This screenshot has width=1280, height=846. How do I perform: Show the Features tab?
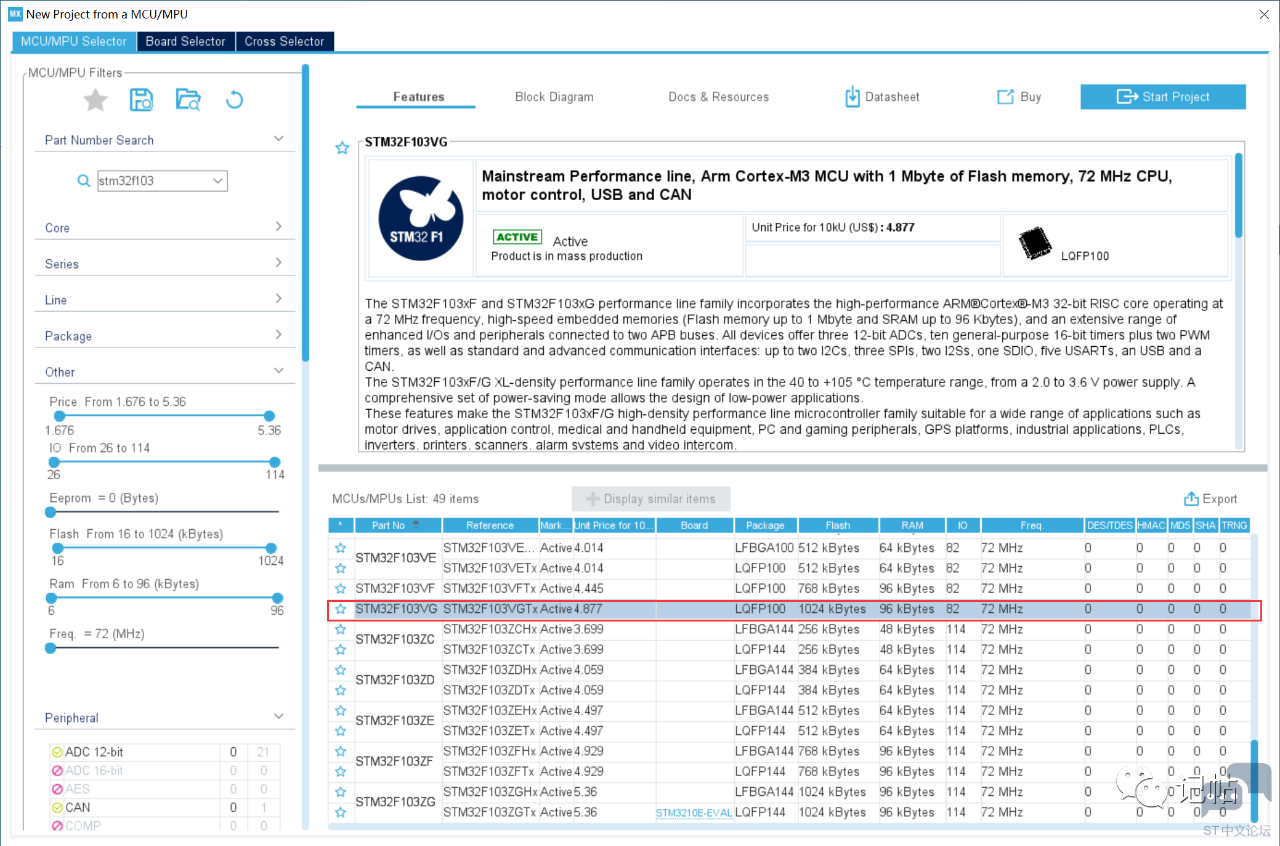coord(419,97)
